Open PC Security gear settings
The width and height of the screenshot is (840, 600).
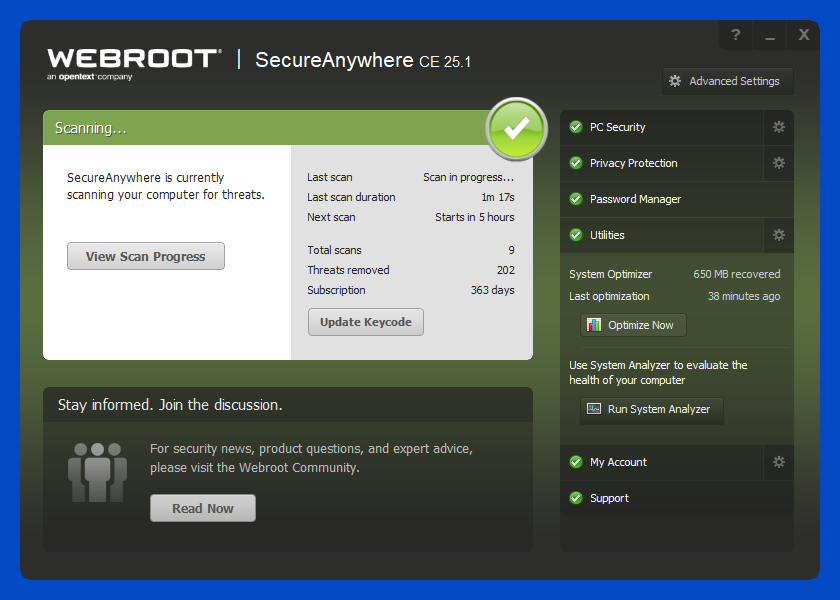point(778,127)
